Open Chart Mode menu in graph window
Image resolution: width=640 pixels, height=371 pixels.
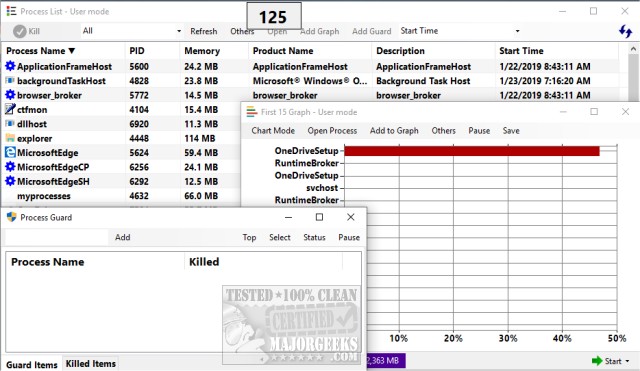pos(273,131)
